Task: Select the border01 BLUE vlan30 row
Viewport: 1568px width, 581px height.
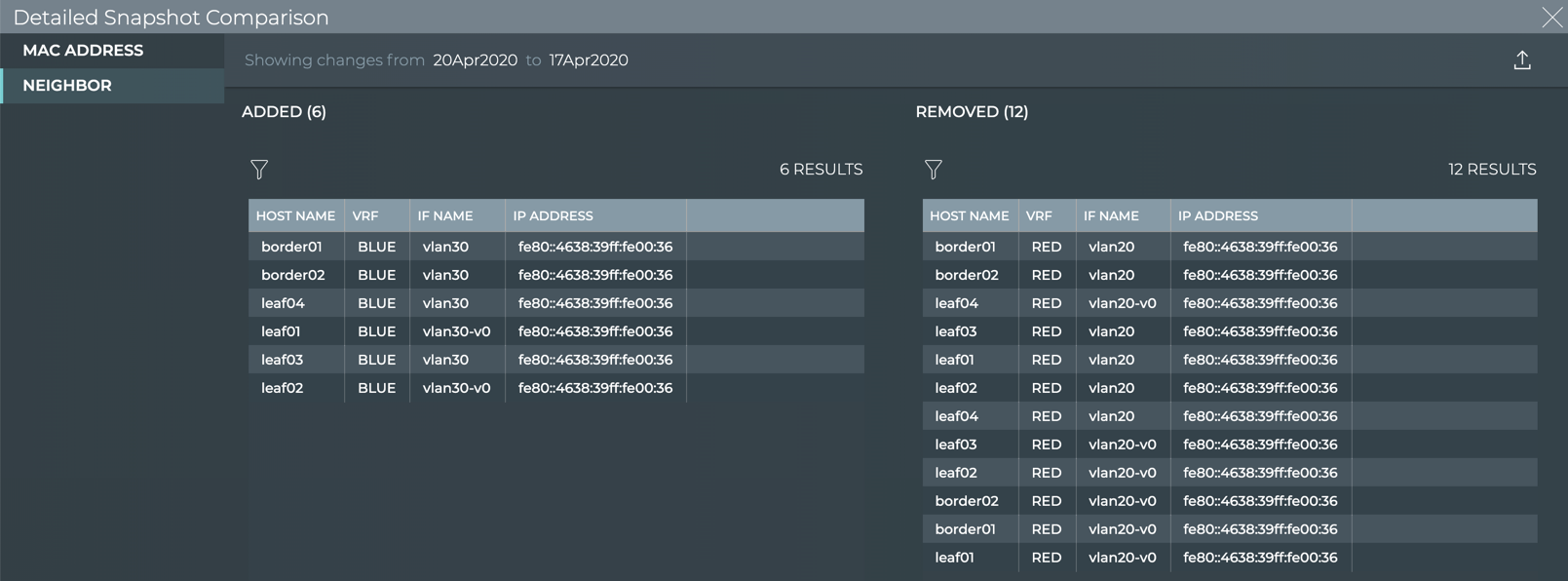Action: pos(555,247)
